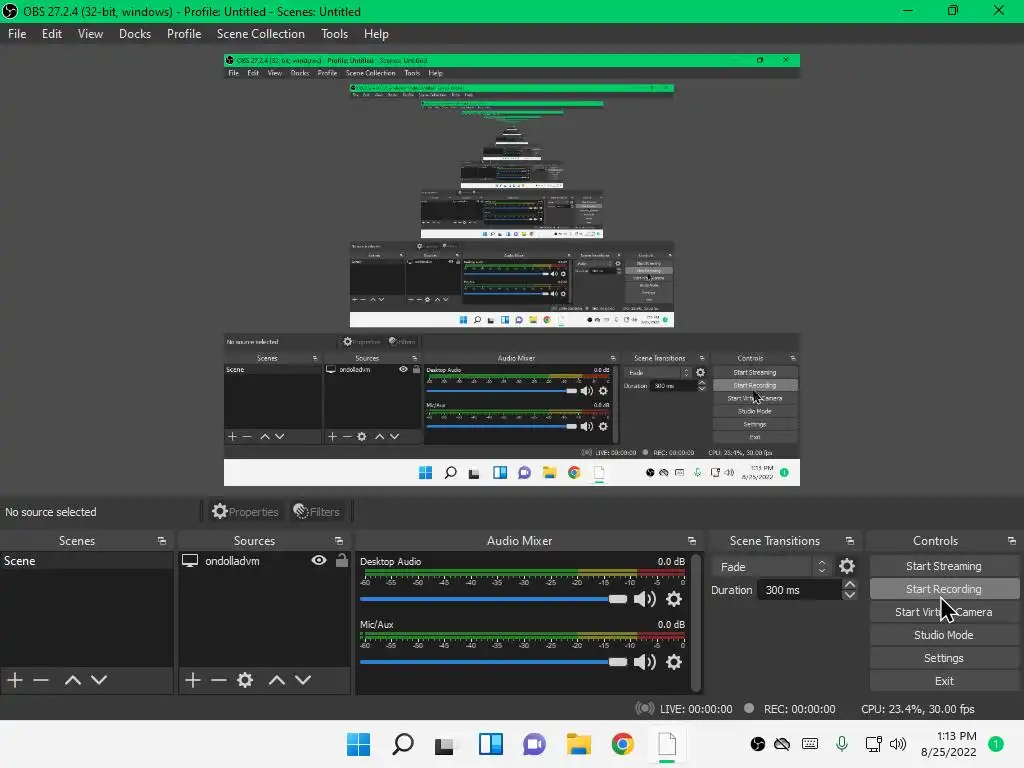Image resolution: width=1024 pixels, height=768 pixels.
Task: Mute Mic/Aux speaker
Action: [645, 662]
